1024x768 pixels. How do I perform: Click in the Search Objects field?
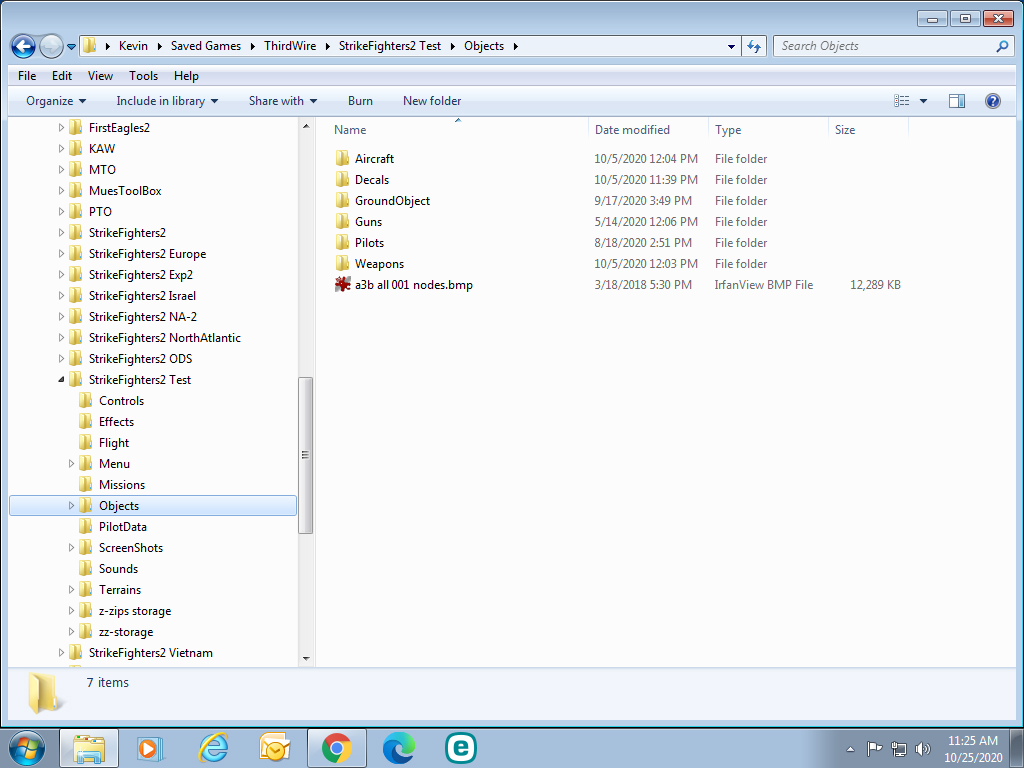point(885,46)
